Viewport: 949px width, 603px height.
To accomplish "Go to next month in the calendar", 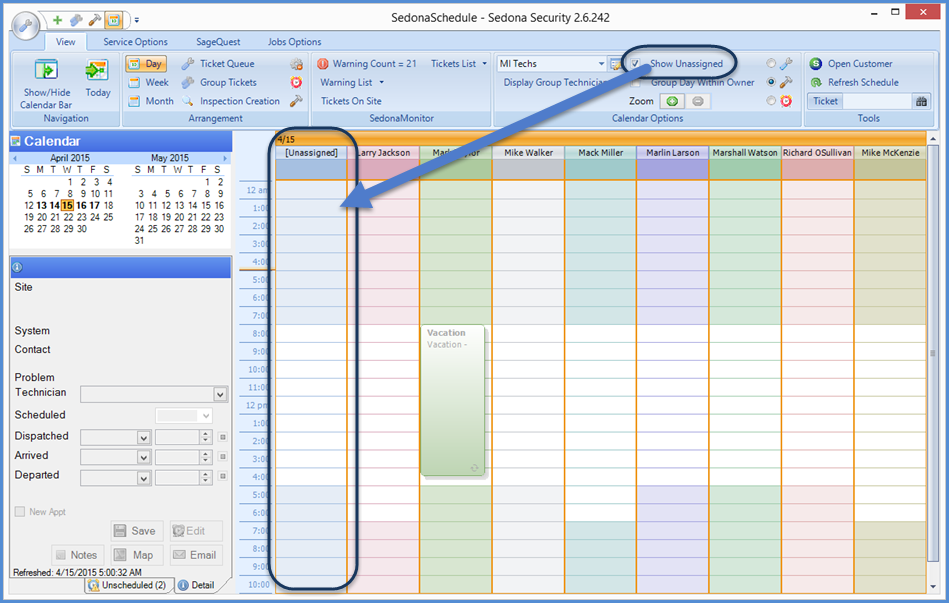I will [x=225, y=158].
